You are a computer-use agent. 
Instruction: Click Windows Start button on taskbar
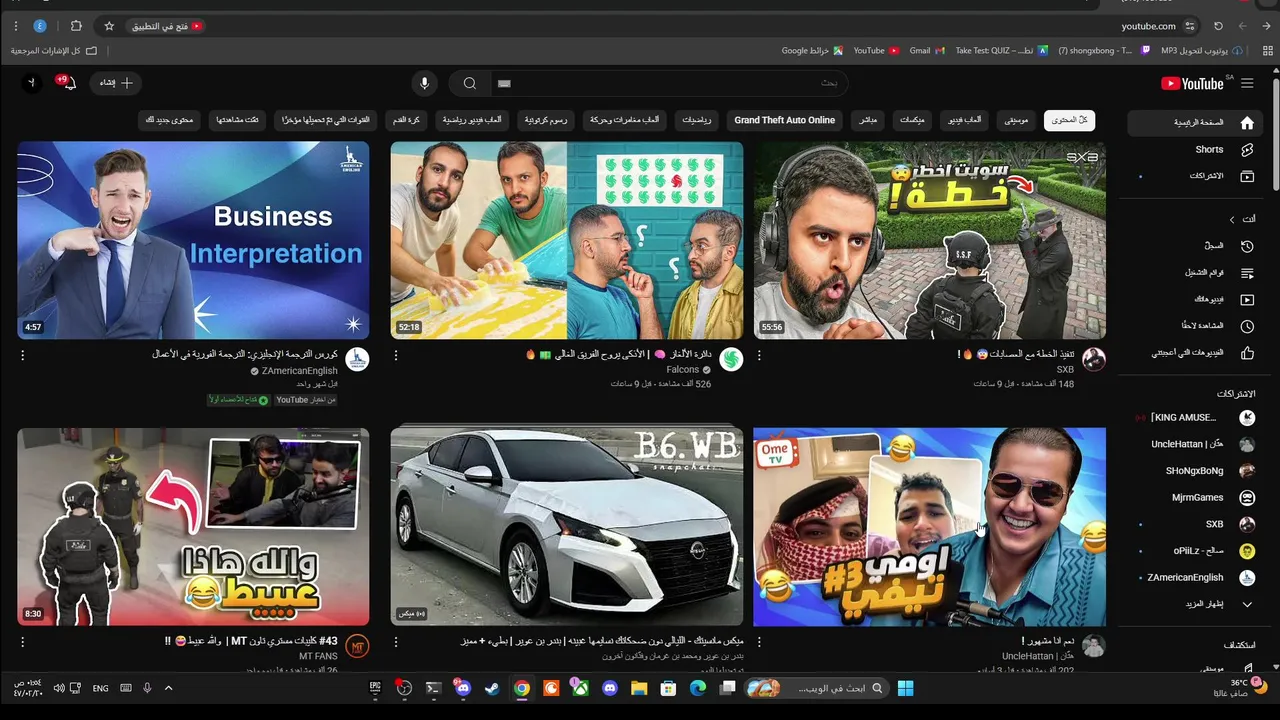pyautogui.click(x=905, y=688)
